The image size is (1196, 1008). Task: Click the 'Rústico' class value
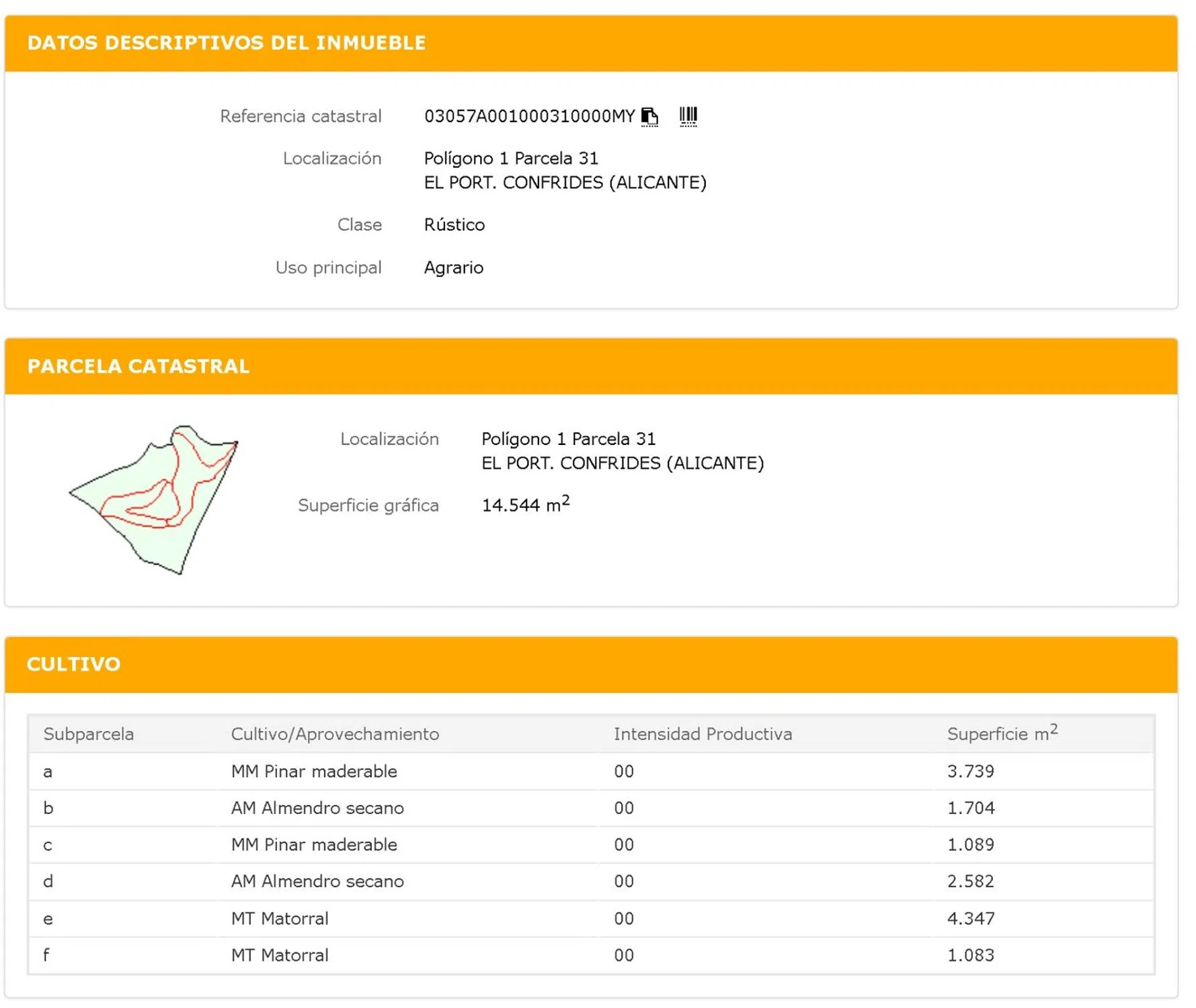pos(454,224)
